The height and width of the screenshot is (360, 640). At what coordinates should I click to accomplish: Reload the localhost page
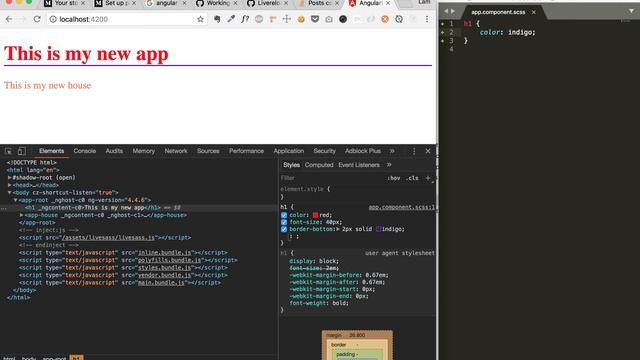[x=37, y=19]
